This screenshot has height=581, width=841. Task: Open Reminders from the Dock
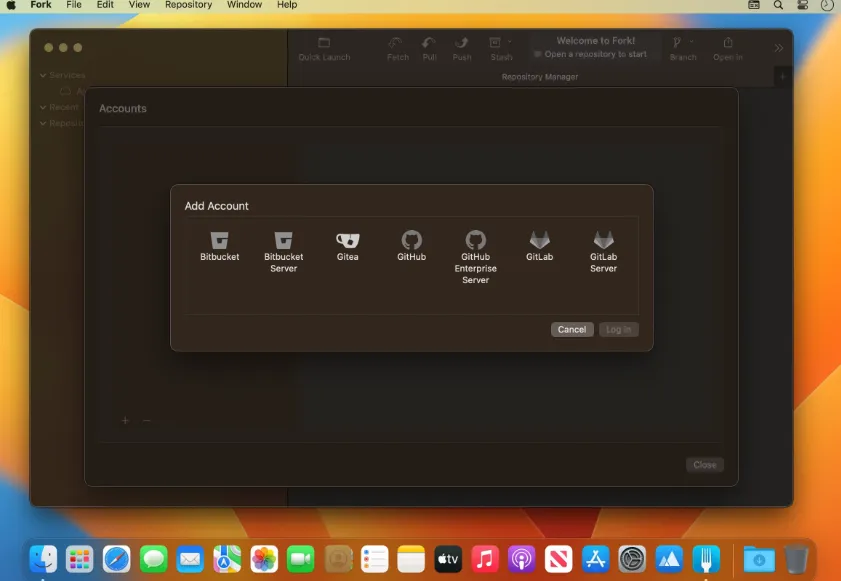(x=374, y=559)
